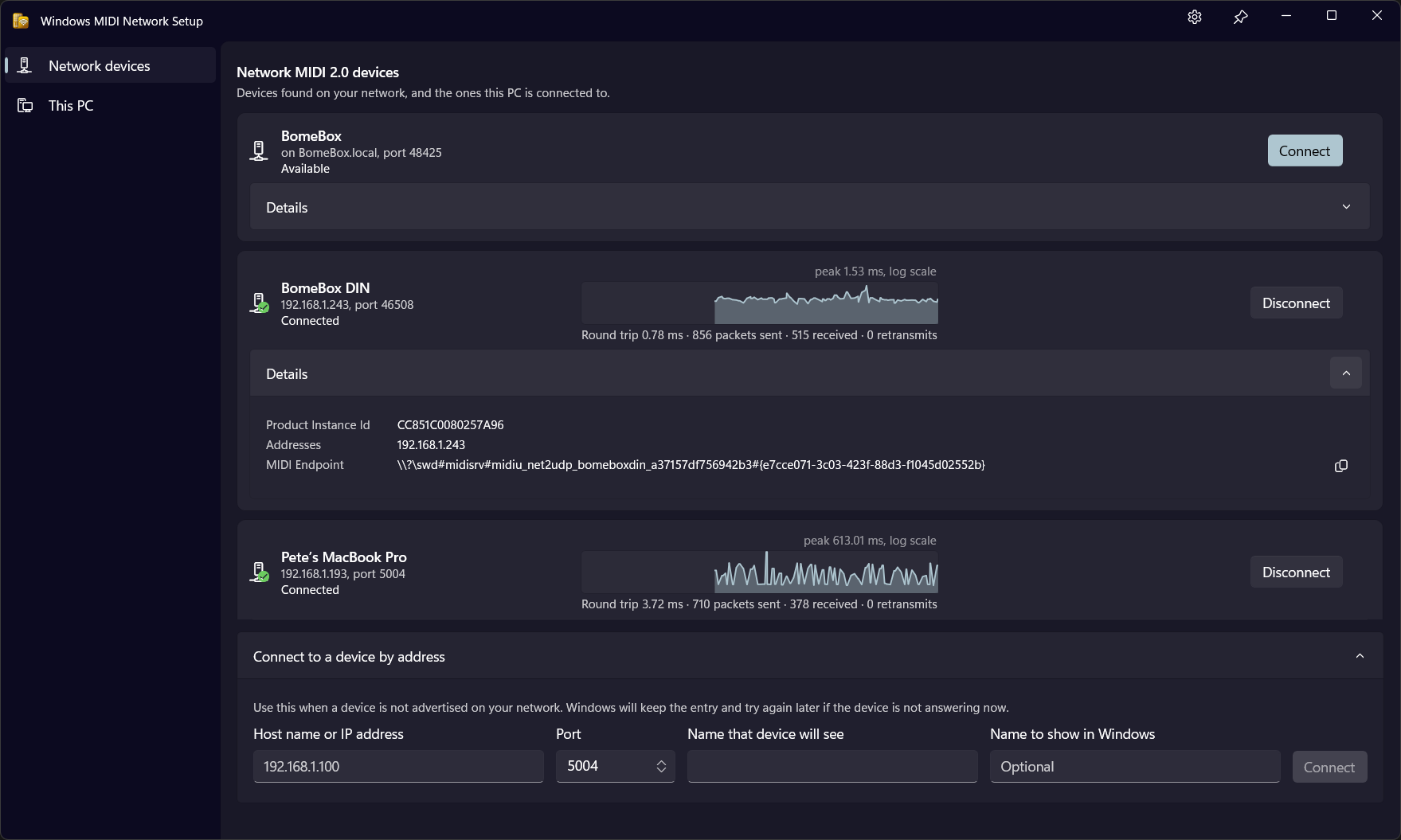Click the Pete's MacBook Pro device icon
The height and width of the screenshot is (840, 1401).
click(258, 572)
